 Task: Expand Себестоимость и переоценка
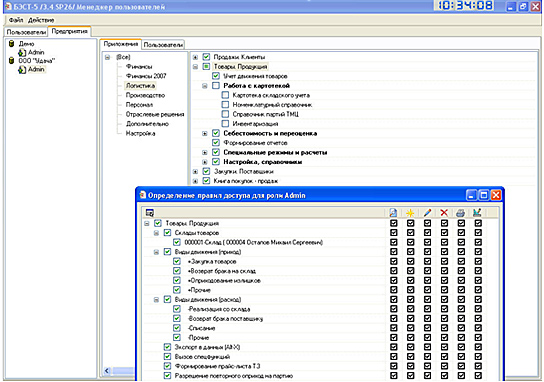point(205,133)
